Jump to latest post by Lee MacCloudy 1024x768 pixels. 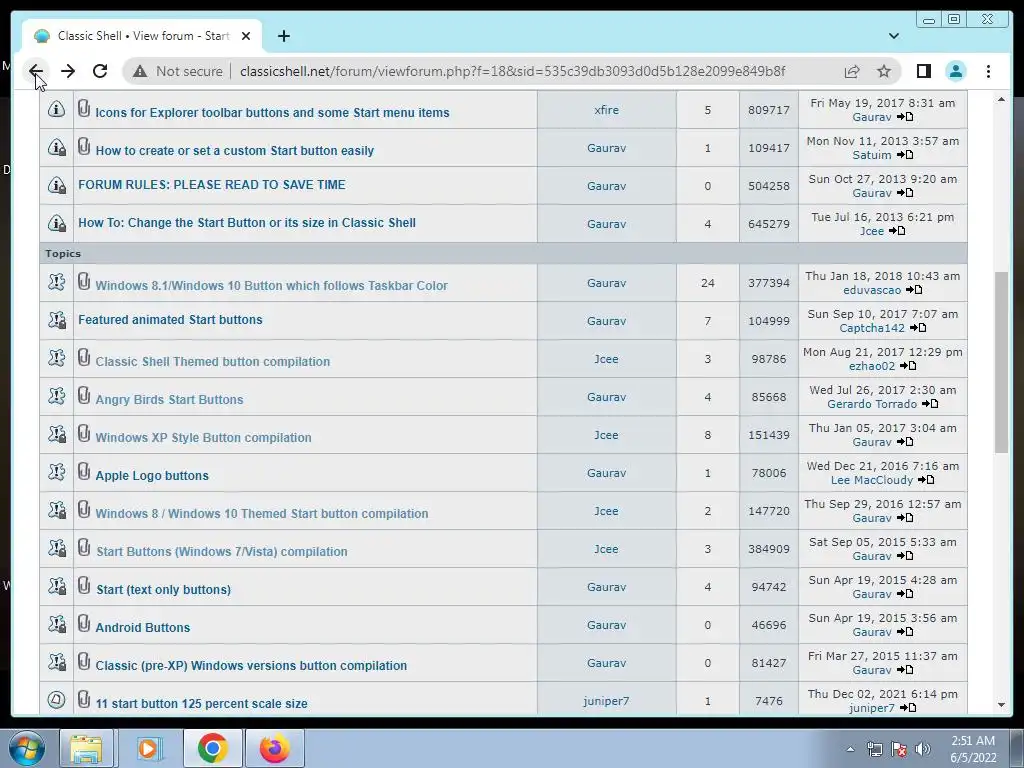(x=926, y=480)
